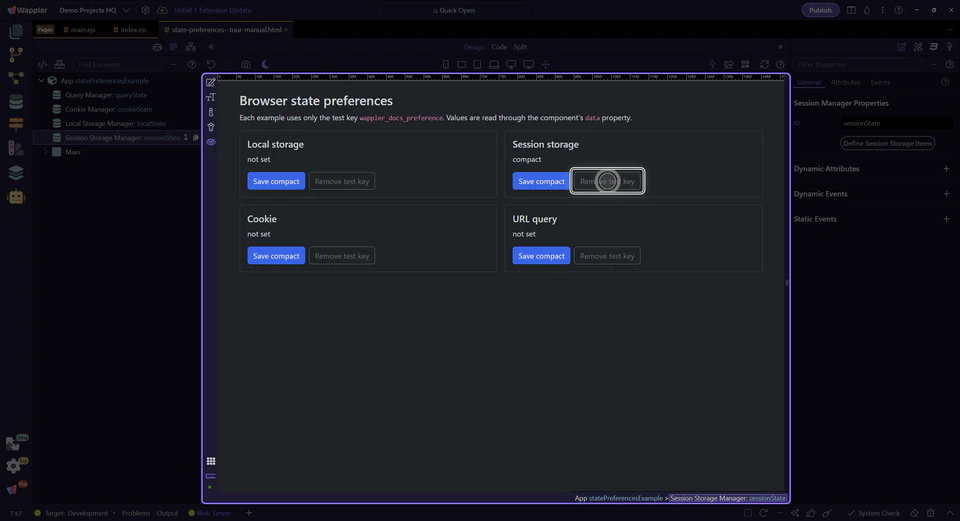The height and width of the screenshot is (521, 960).
Task: Undo the last action in design toolbar
Action: 211,64
